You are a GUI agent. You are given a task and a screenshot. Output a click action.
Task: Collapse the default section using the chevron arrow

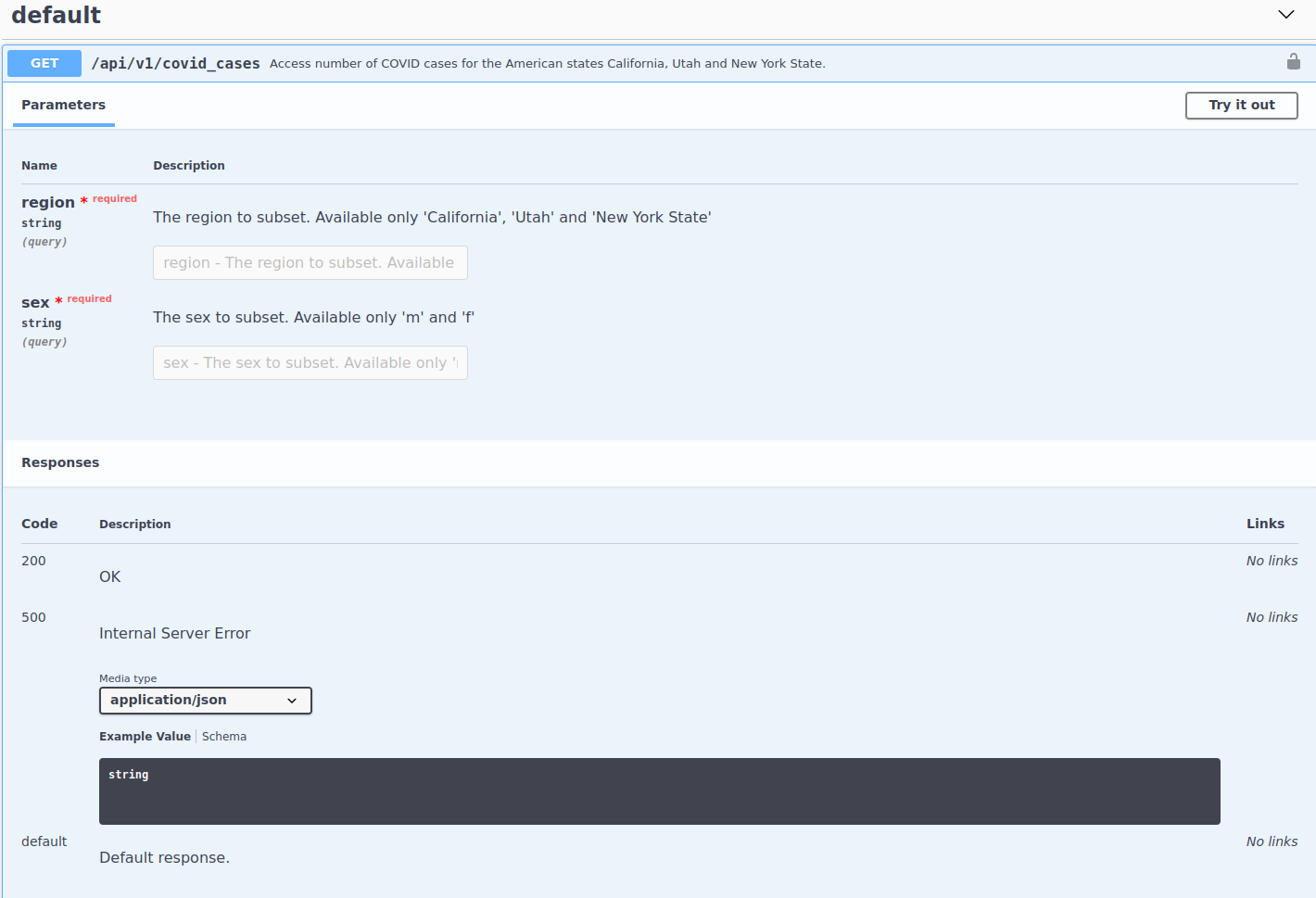[x=1285, y=14]
